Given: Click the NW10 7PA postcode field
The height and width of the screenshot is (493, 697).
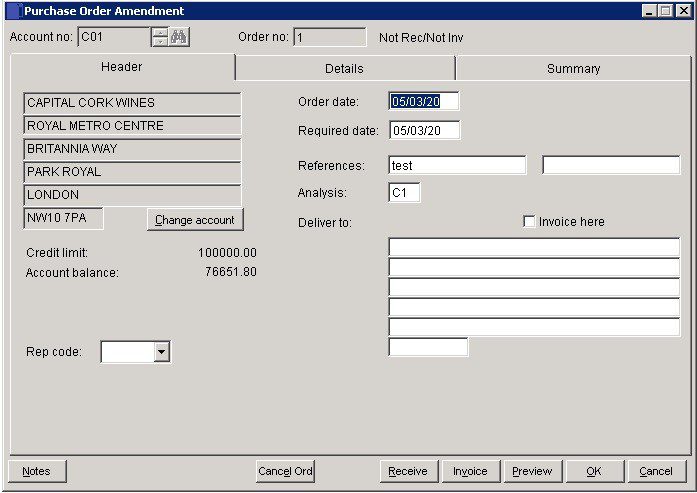Looking at the screenshot, I should point(63,218).
